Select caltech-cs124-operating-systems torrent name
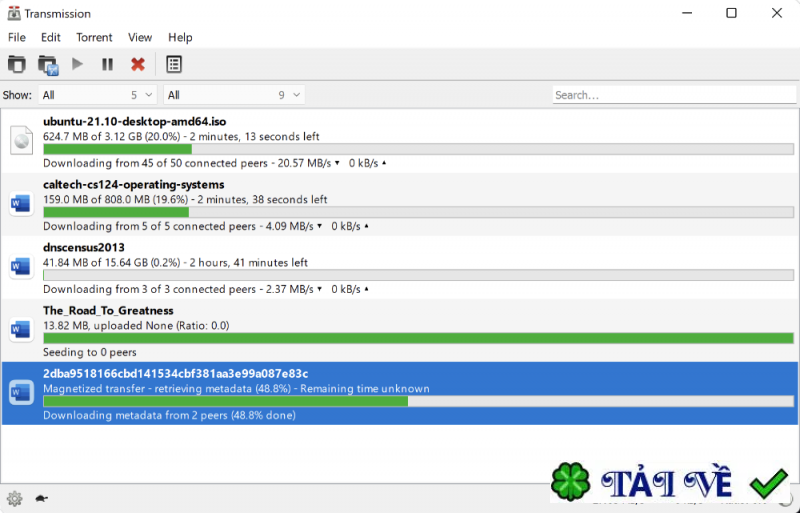This screenshot has height=513, width=800. tap(134, 184)
